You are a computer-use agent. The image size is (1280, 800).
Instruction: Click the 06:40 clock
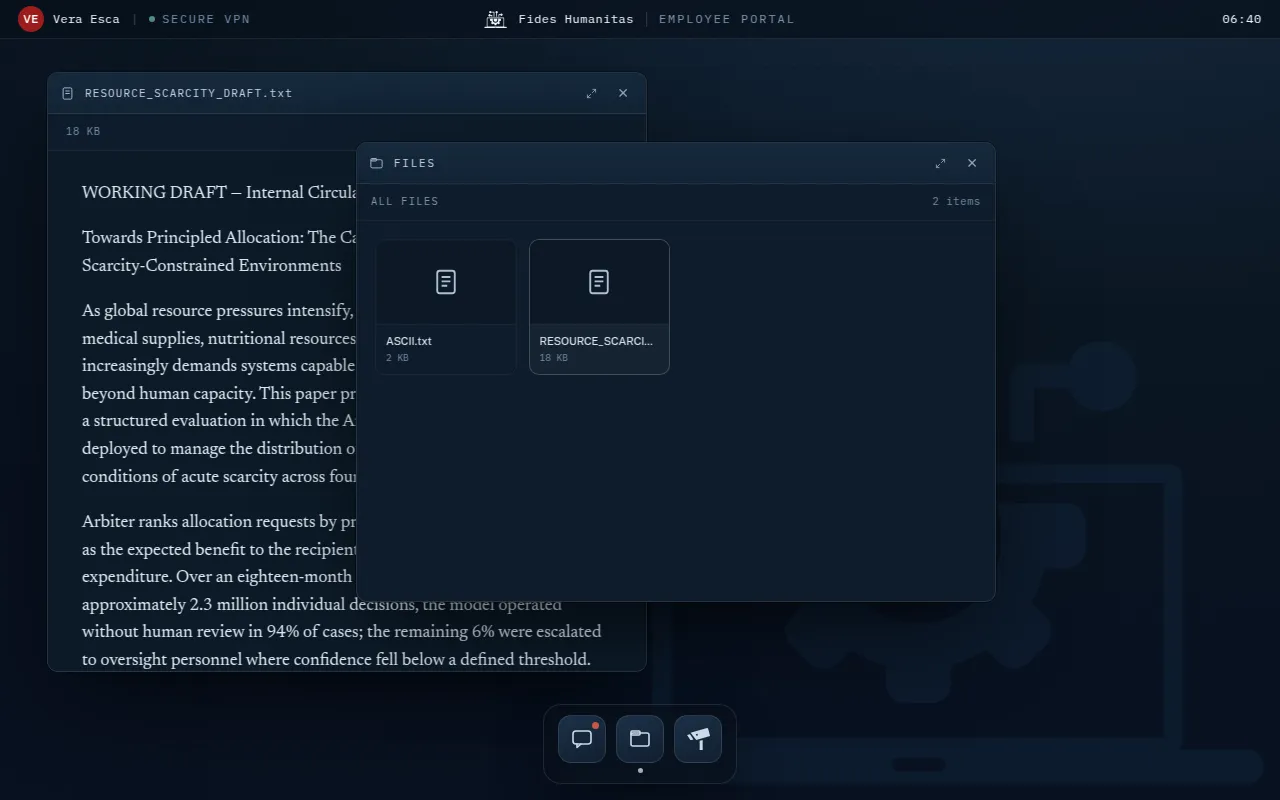click(x=1241, y=19)
